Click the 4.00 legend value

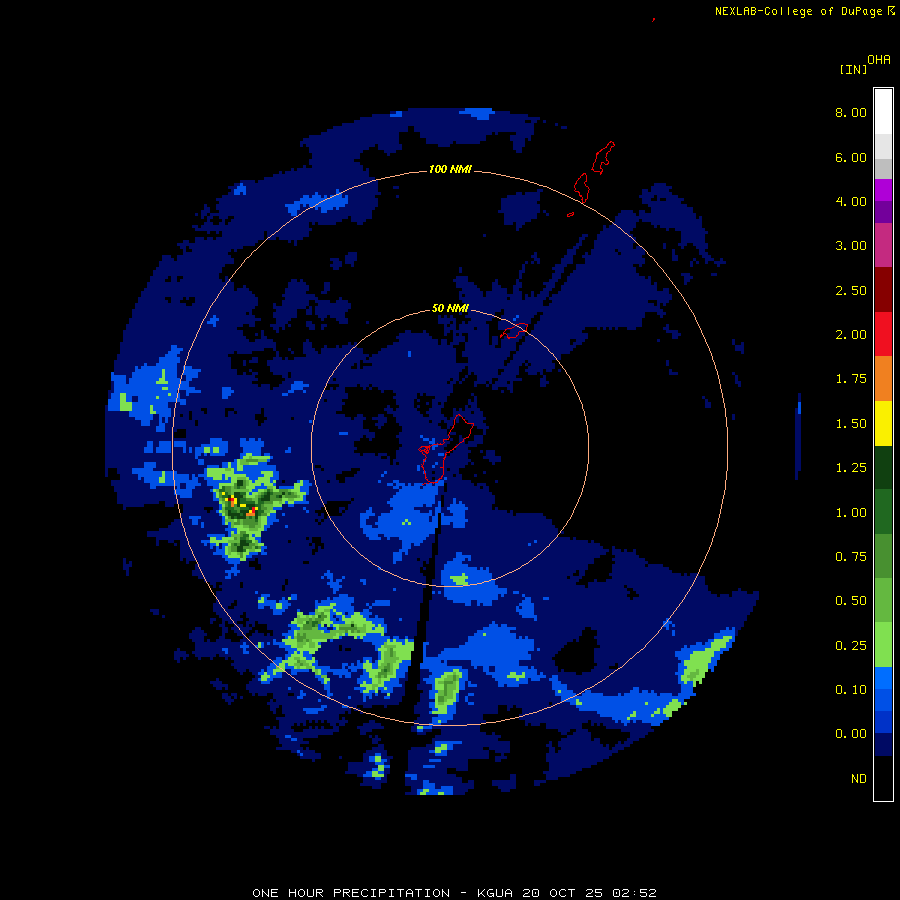851,201
